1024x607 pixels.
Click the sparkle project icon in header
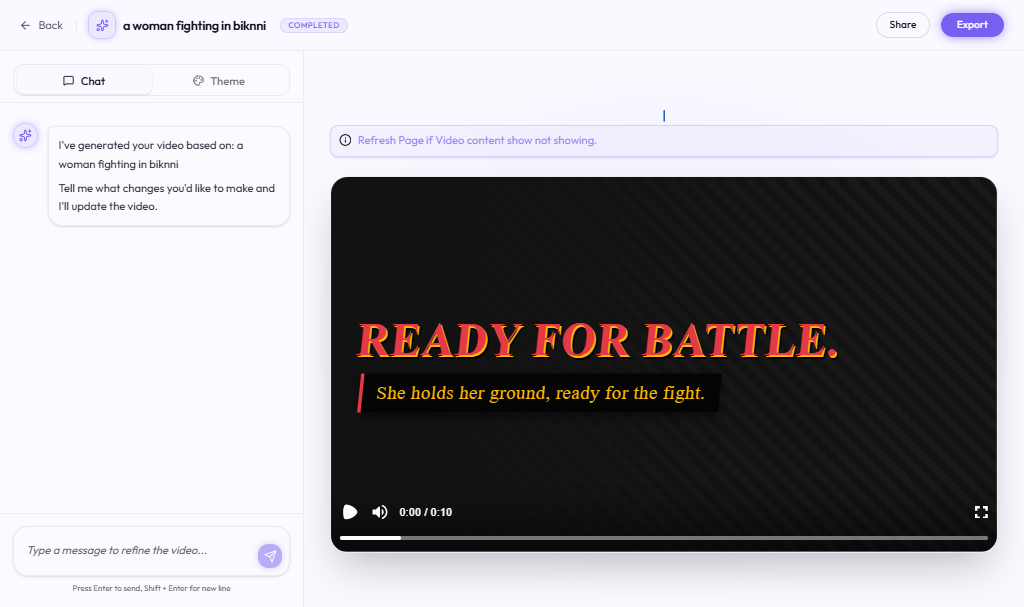click(102, 25)
